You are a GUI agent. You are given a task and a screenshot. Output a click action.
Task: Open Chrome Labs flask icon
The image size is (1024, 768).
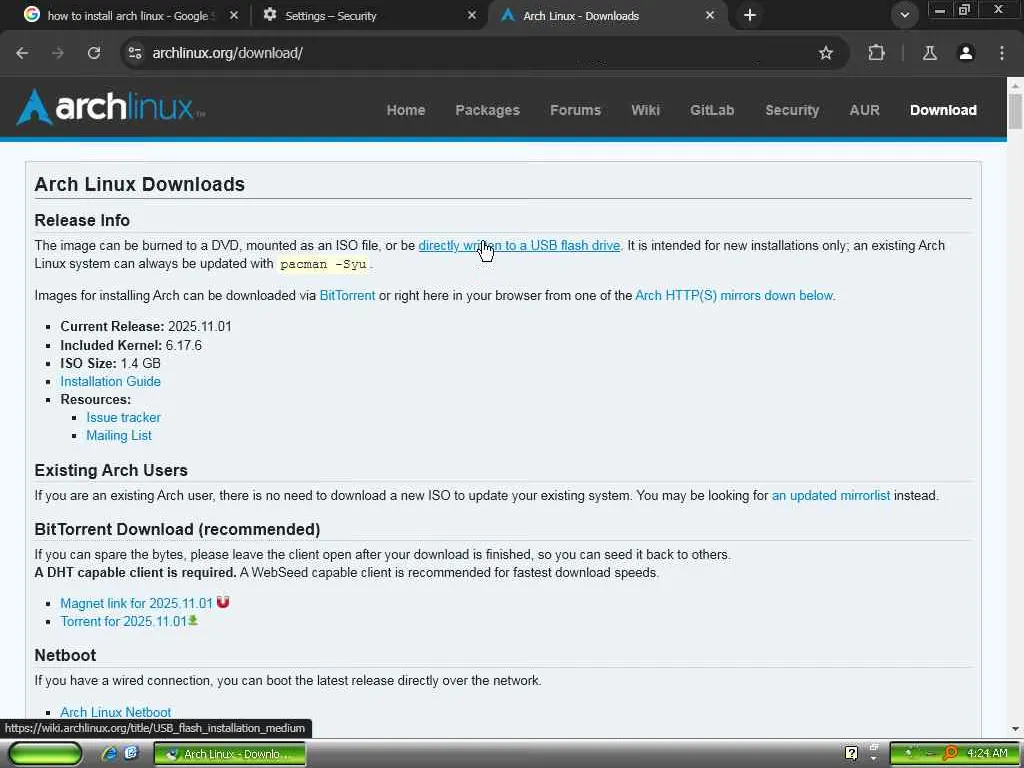(929, 53)
